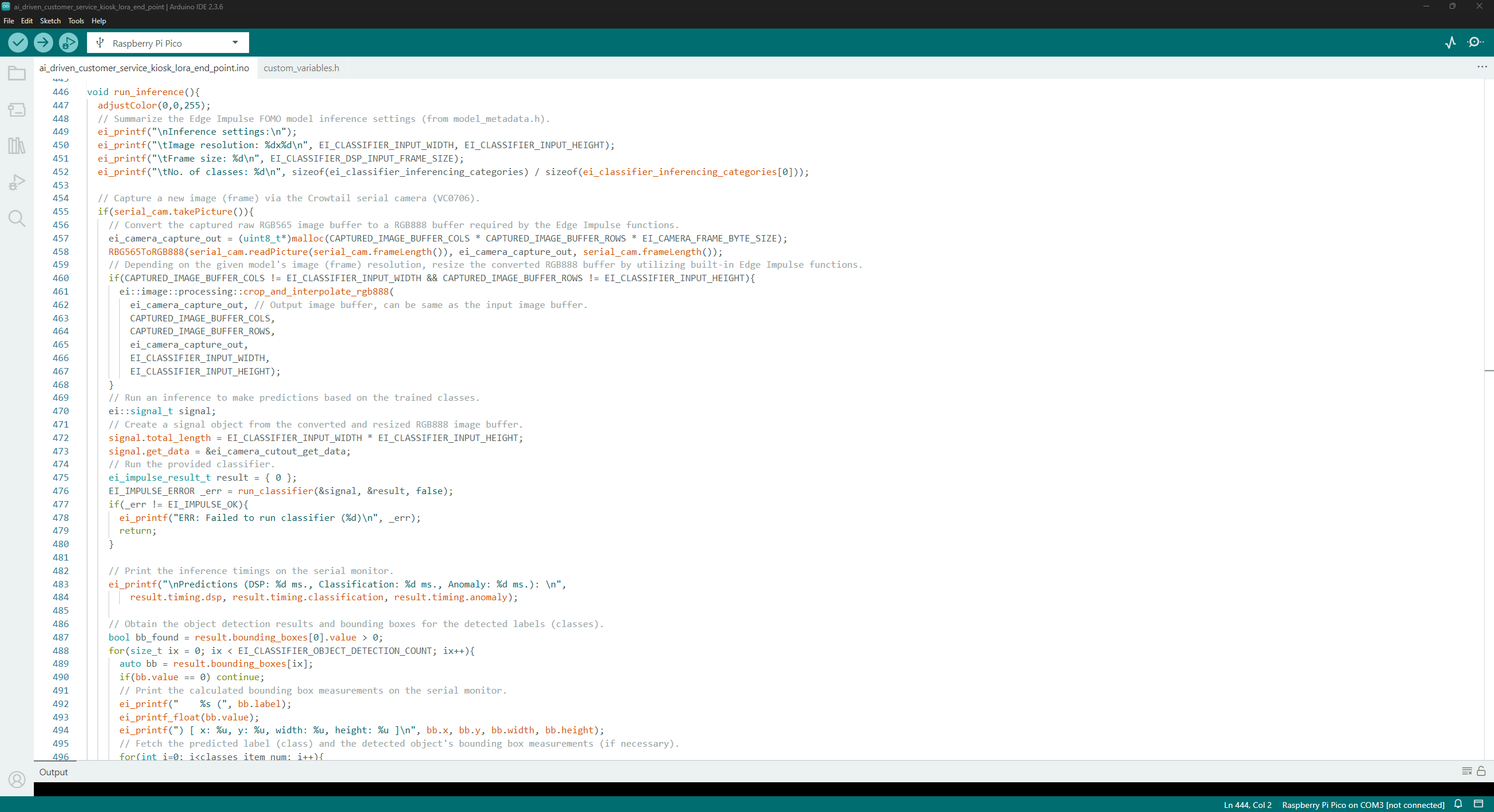Click the user profile icon in sidebar
1494x812 pixels.
tap(17, 779)
